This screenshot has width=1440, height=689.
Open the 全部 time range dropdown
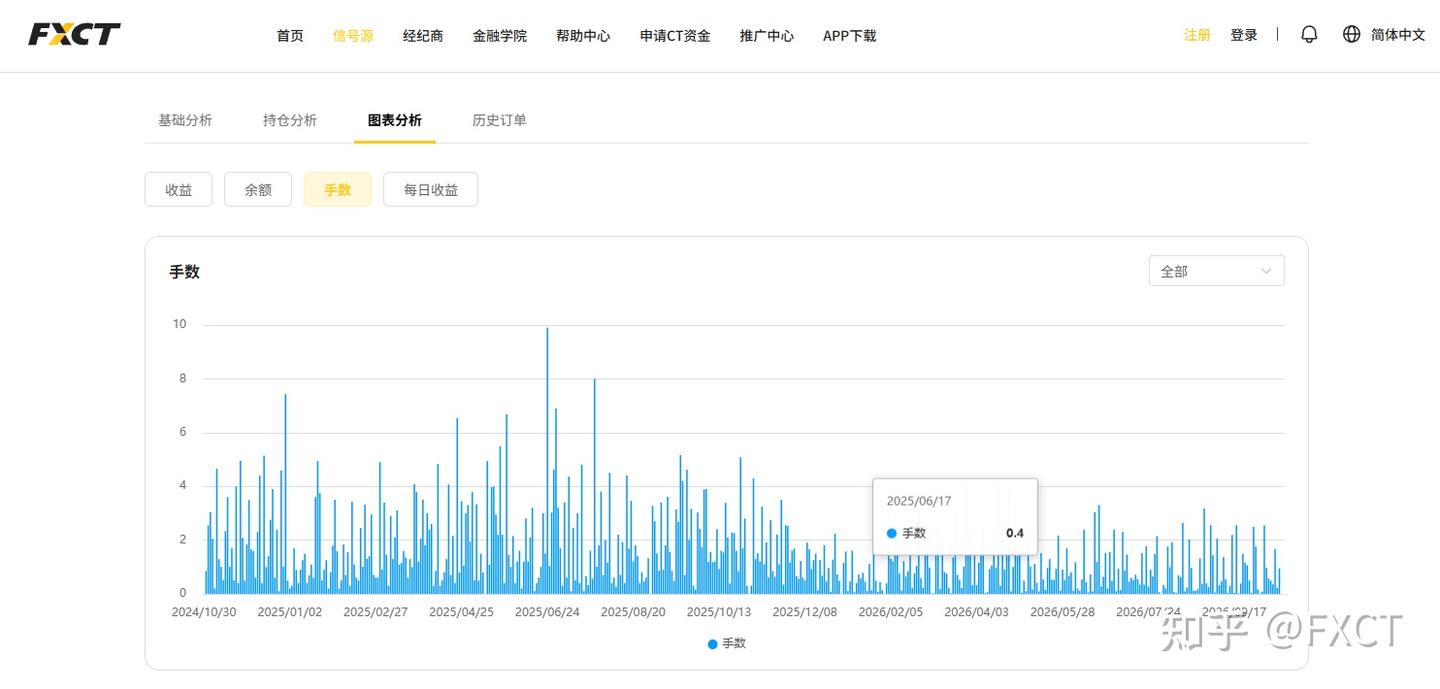[1216, 271]
